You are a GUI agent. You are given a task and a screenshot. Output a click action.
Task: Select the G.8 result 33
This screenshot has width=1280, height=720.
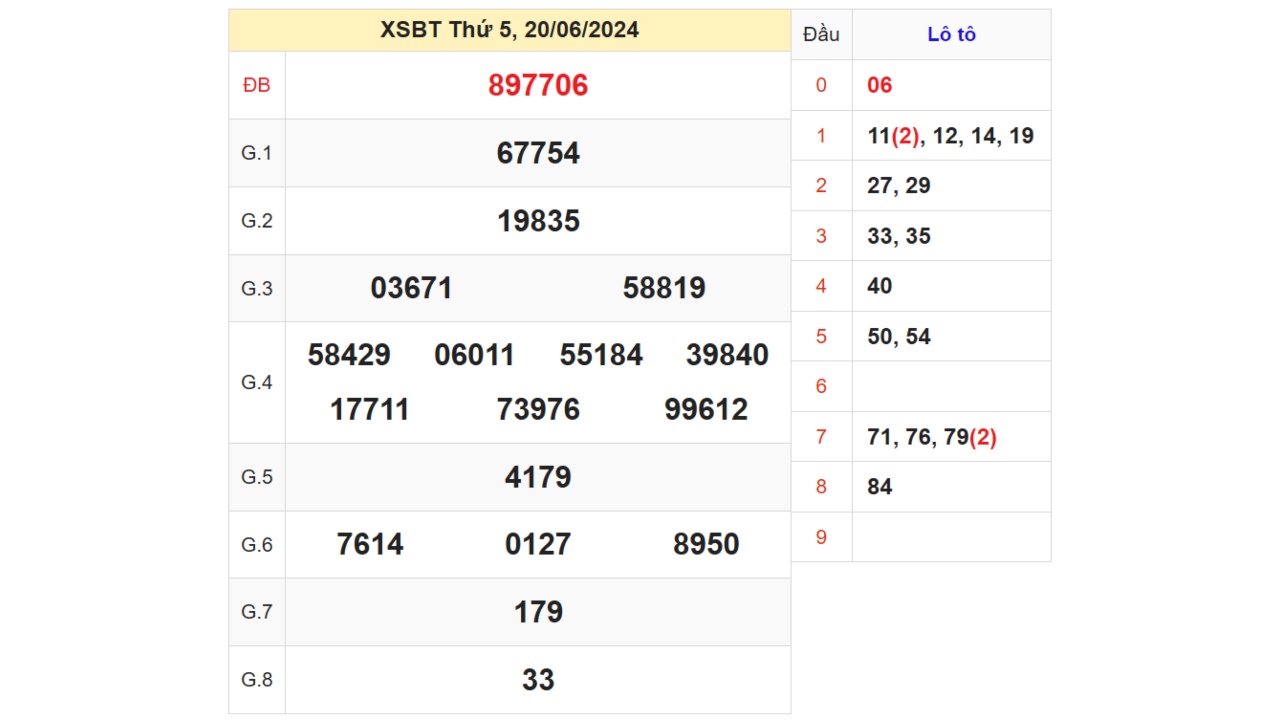[538, 680]
